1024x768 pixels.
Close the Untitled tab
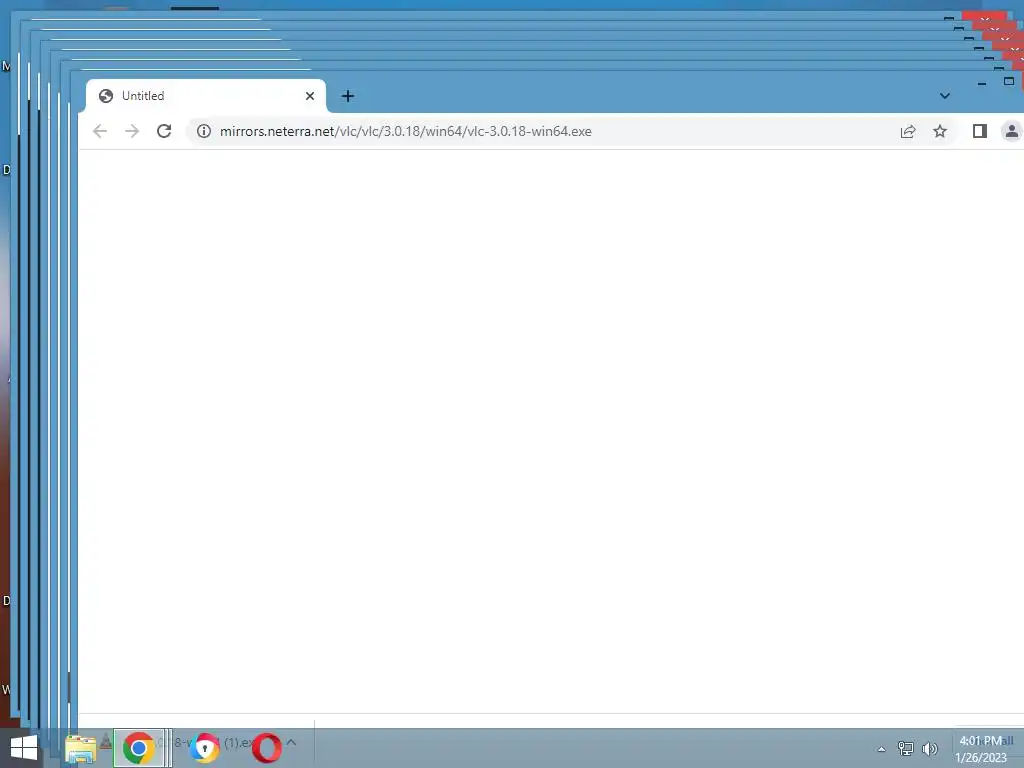pos(310,96)
